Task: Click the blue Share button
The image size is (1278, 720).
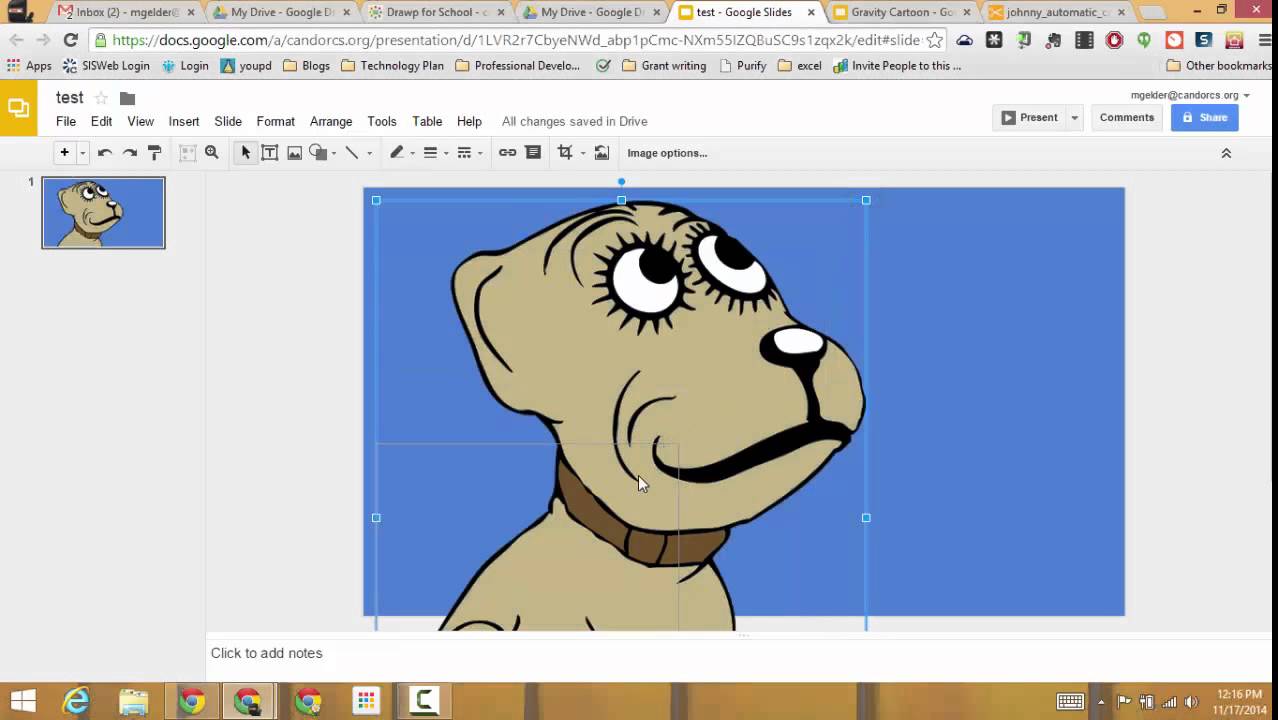Action: 1204,117
